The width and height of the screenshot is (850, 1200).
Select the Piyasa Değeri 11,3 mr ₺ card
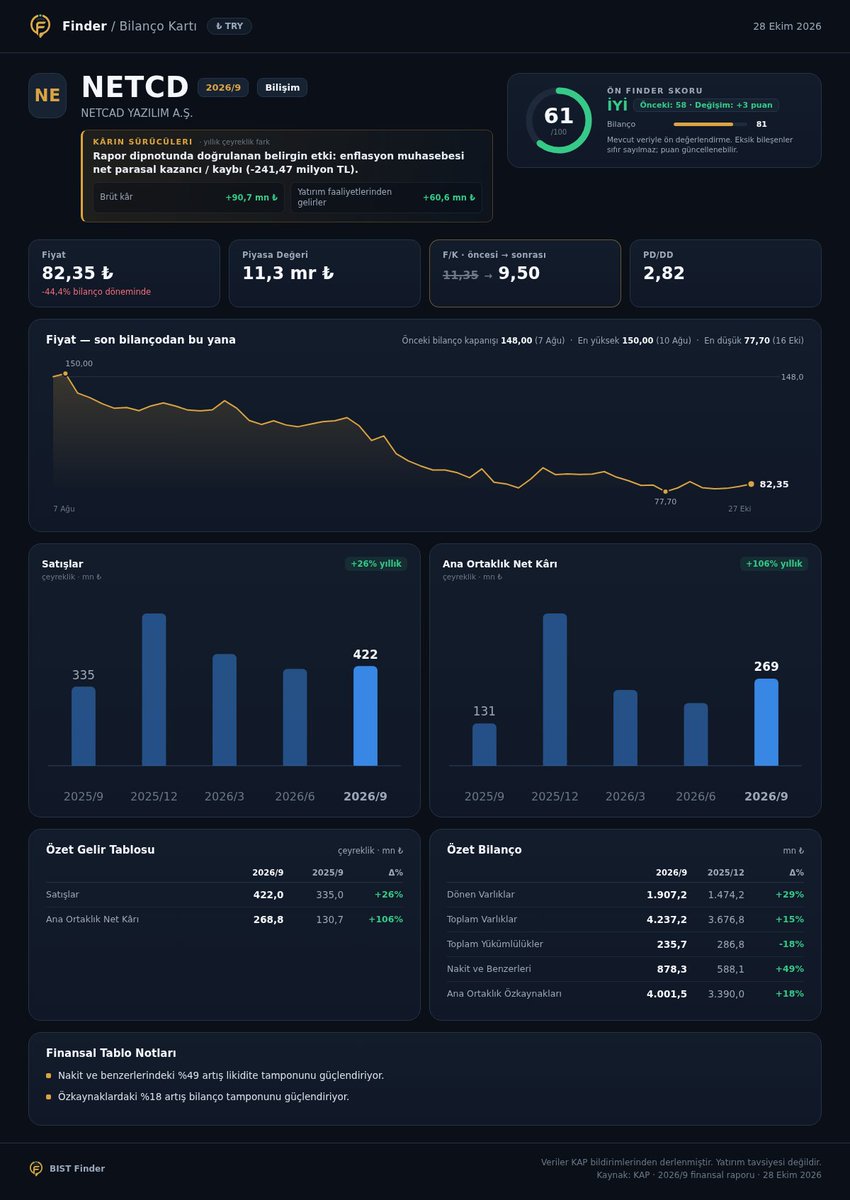[325, 273]
